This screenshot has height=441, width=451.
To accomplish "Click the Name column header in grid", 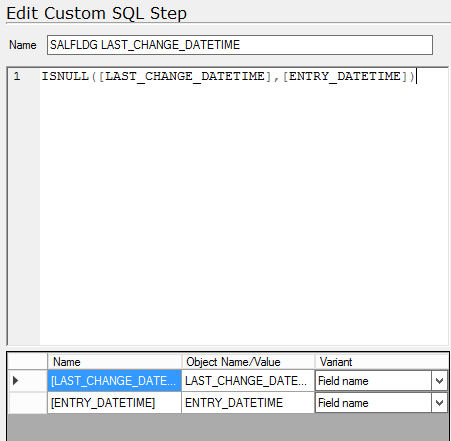I will point(115,362).
